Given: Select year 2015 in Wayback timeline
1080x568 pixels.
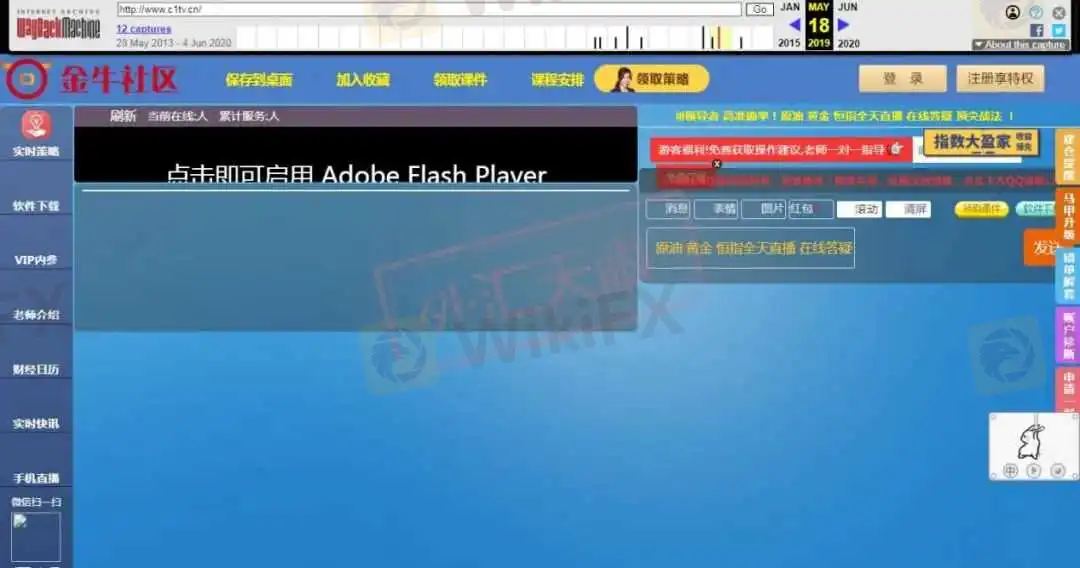Looking at the screenshot, I should tap(789, 43).
